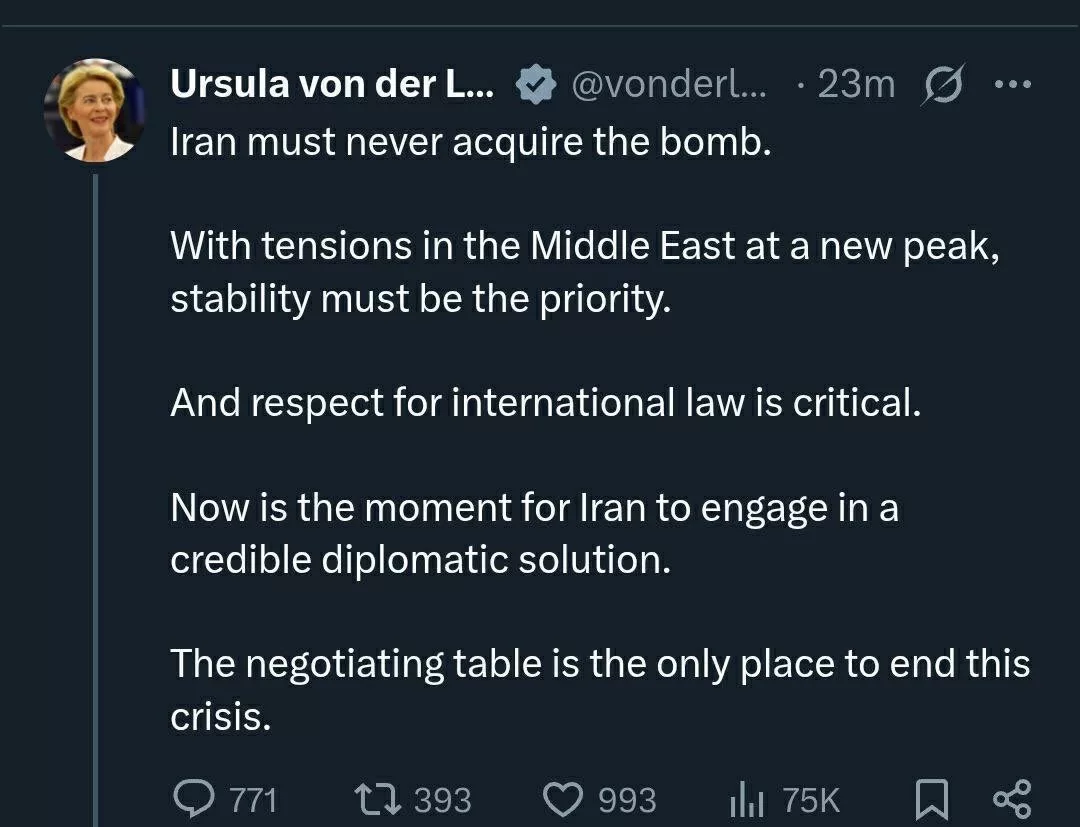Open the author's profile picture
Screen dimensions: 1080x827
[95, 110]
